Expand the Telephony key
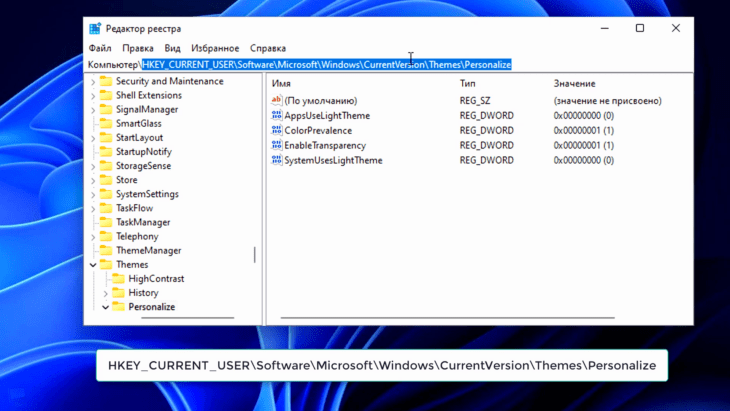 93,237
